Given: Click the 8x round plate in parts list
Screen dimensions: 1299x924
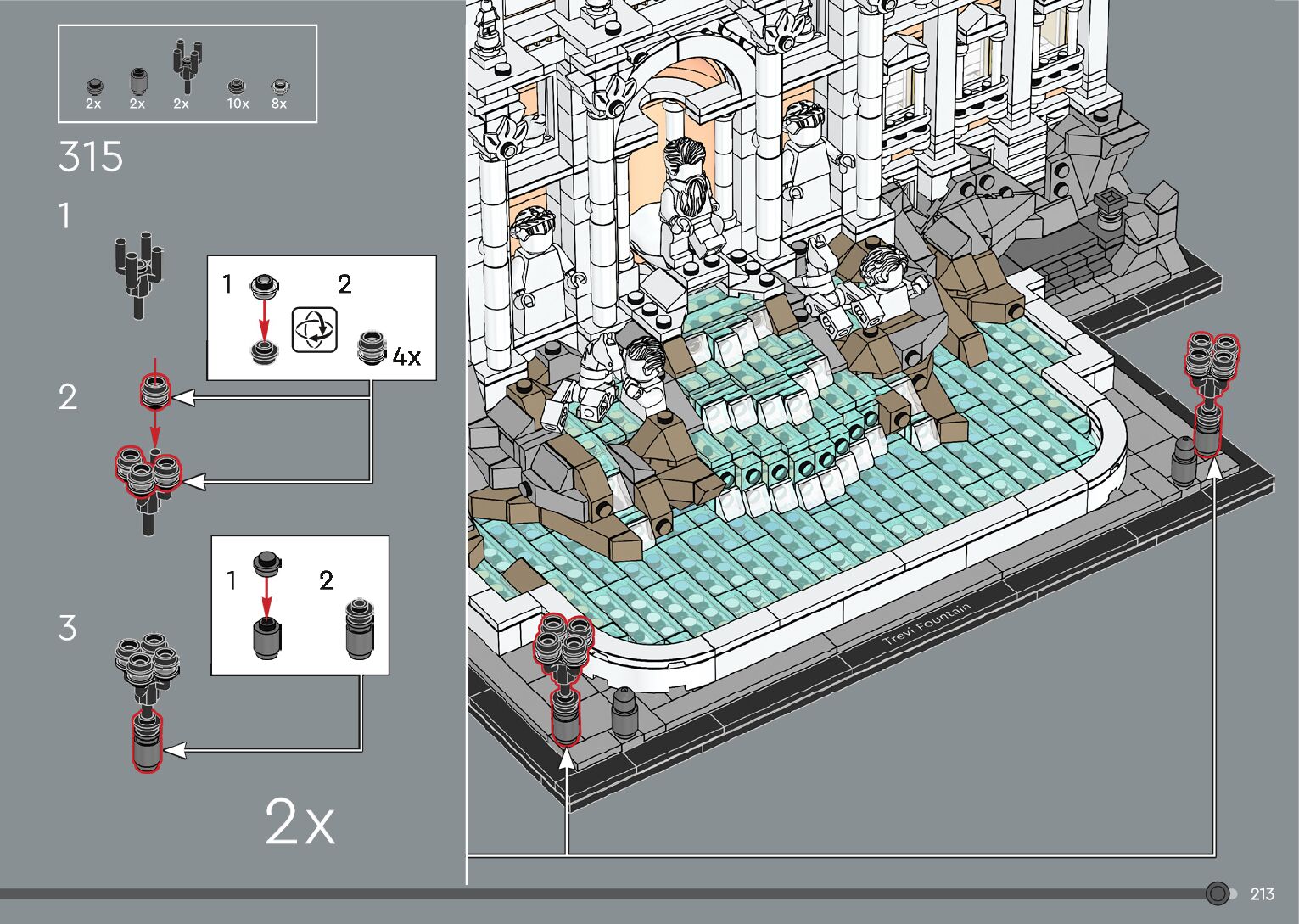Looking at the screenshot, I should [279, 87].
